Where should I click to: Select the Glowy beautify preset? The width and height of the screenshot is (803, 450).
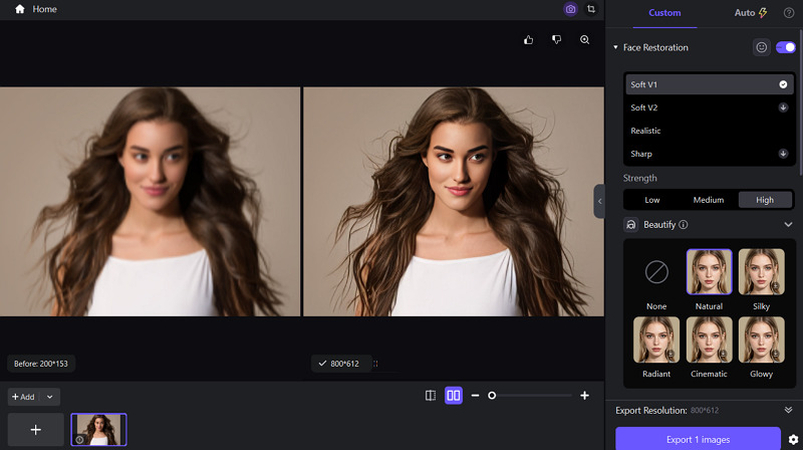762,340
